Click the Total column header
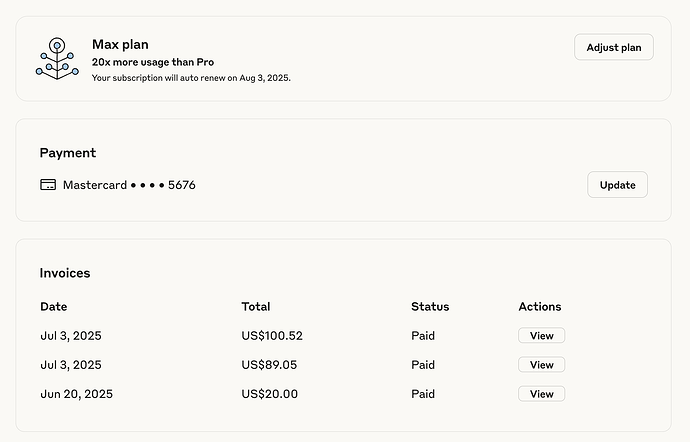690x442 pixels. pyautogui.click(x=256, y=306)
